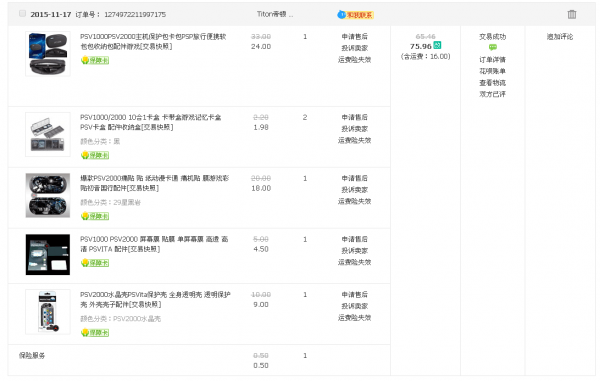Viewport: 600px width, 381px height.
Task: Click the green message bubble under 交易成功
Action: (492, 47)
